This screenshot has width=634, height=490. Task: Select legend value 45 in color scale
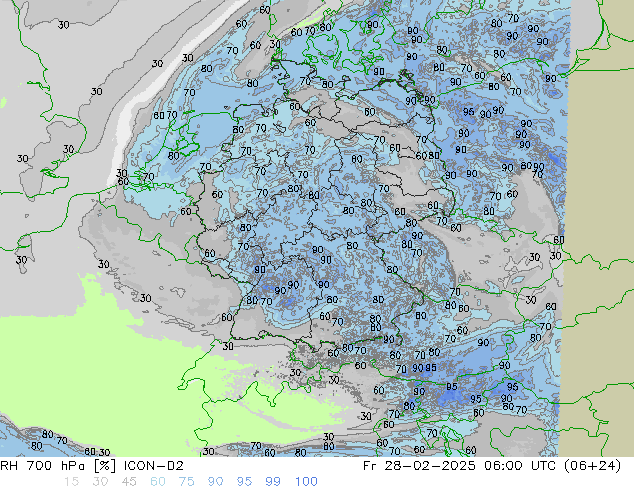tap(129, 482)
